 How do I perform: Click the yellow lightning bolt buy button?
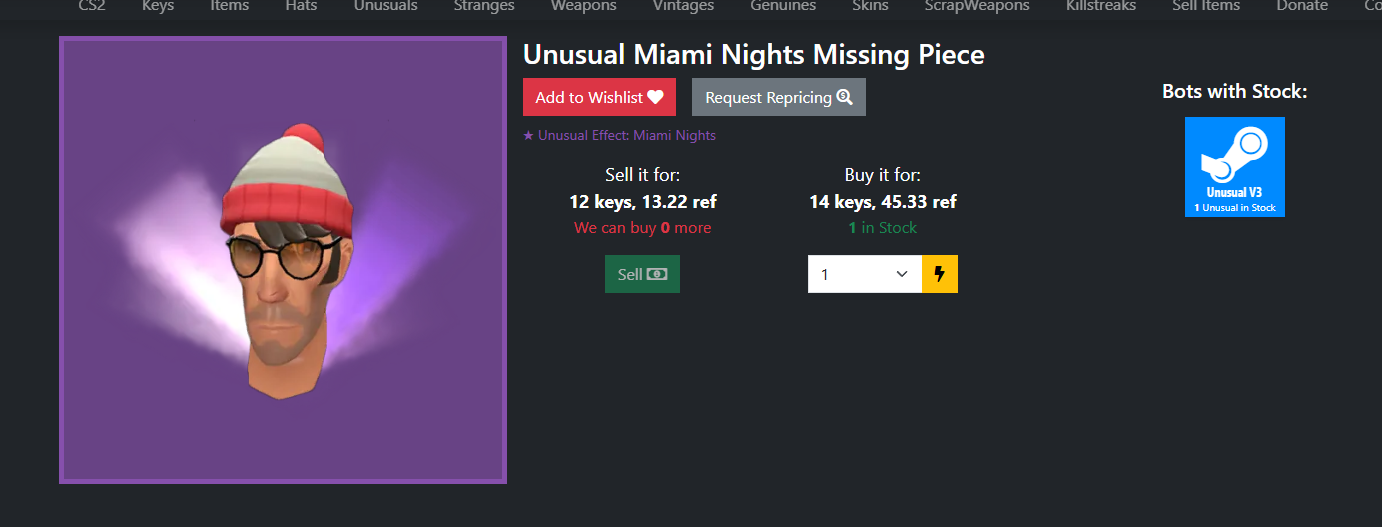940,274
